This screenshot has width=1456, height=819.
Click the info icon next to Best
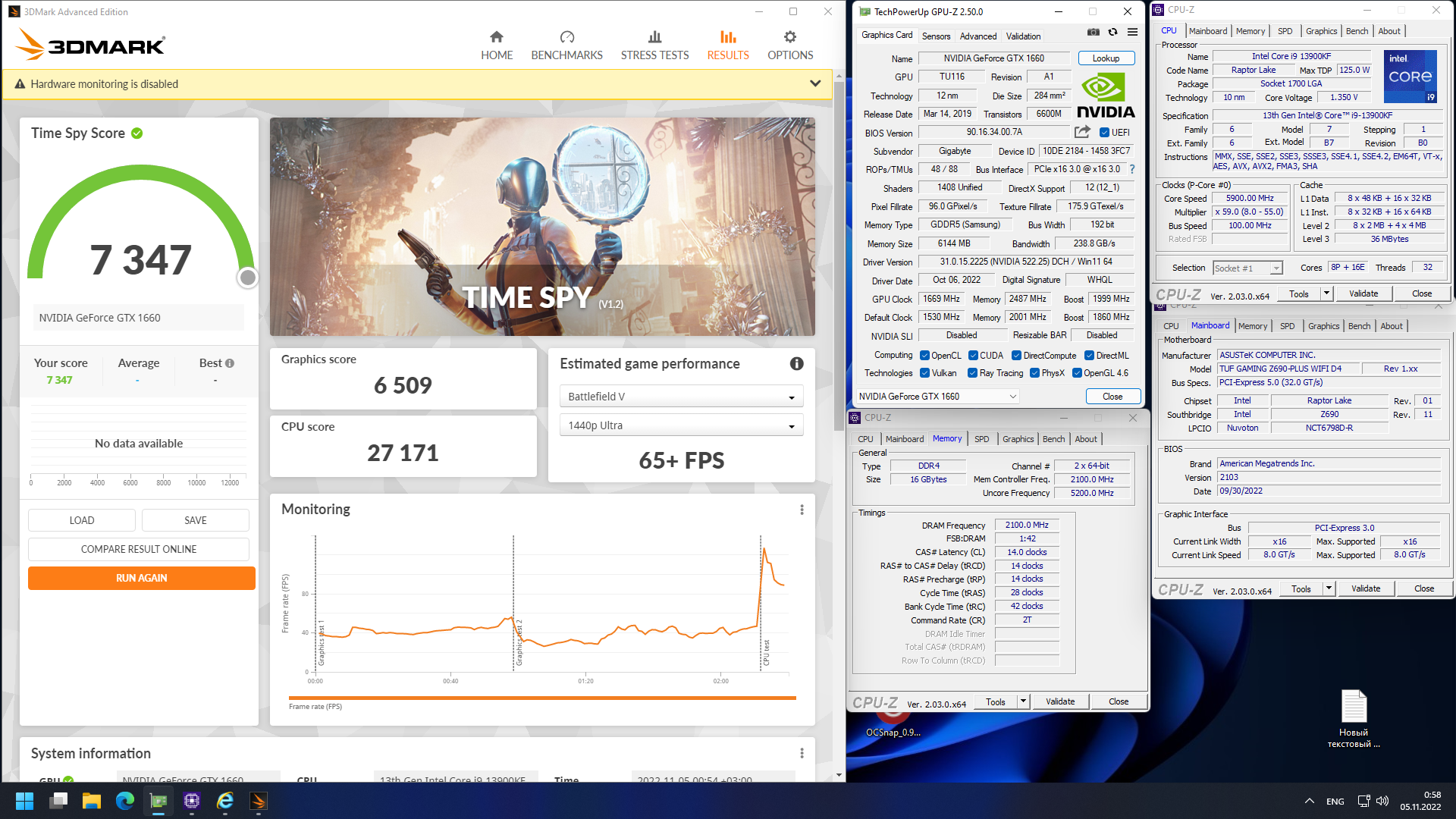(230, 363)
